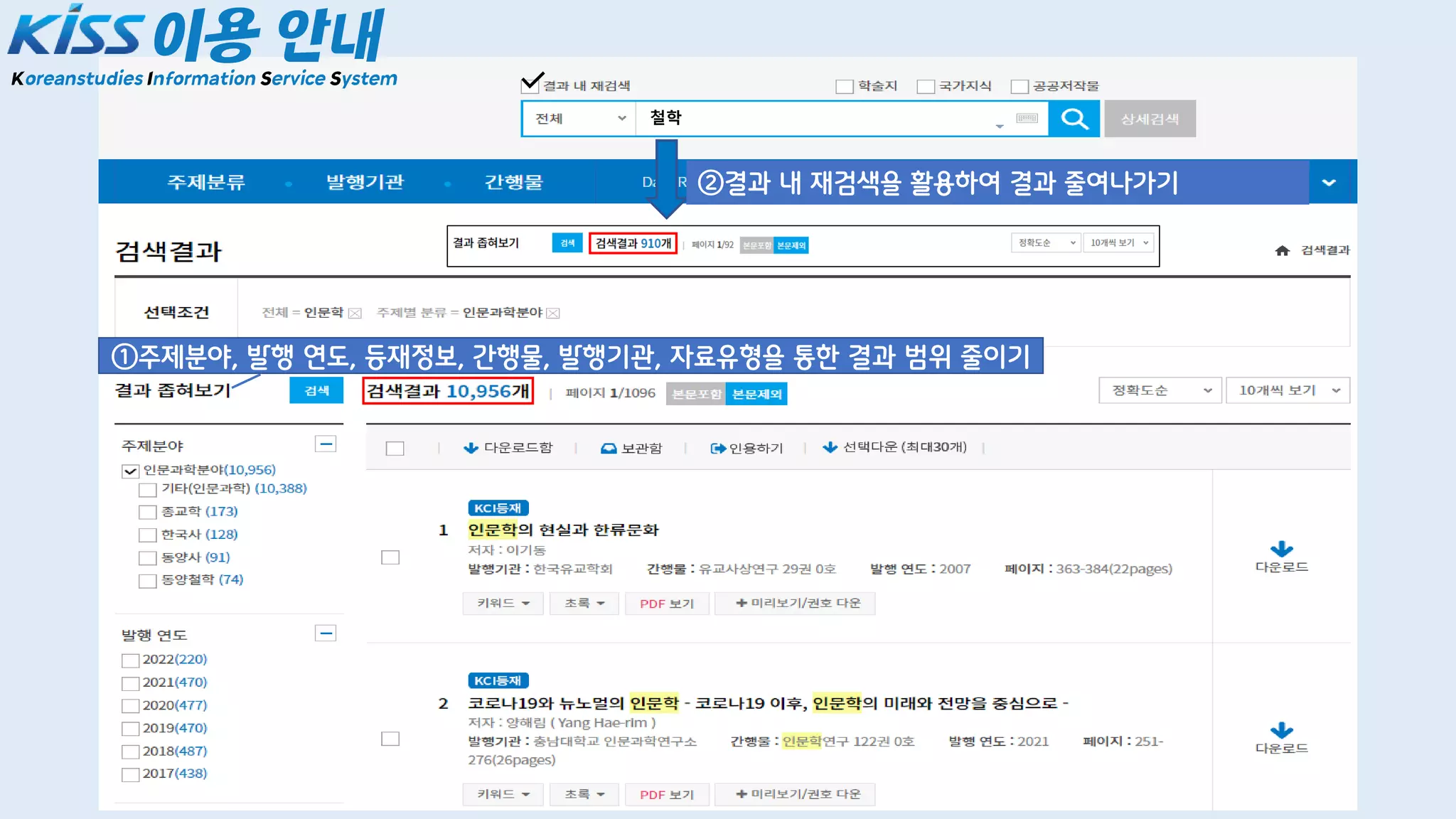
Task: Click the magnifier search button
Action: 1074,119
